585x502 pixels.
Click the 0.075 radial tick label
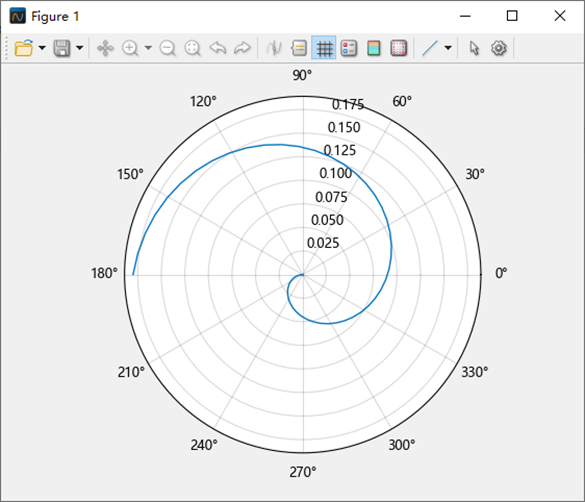pos(331,197)
